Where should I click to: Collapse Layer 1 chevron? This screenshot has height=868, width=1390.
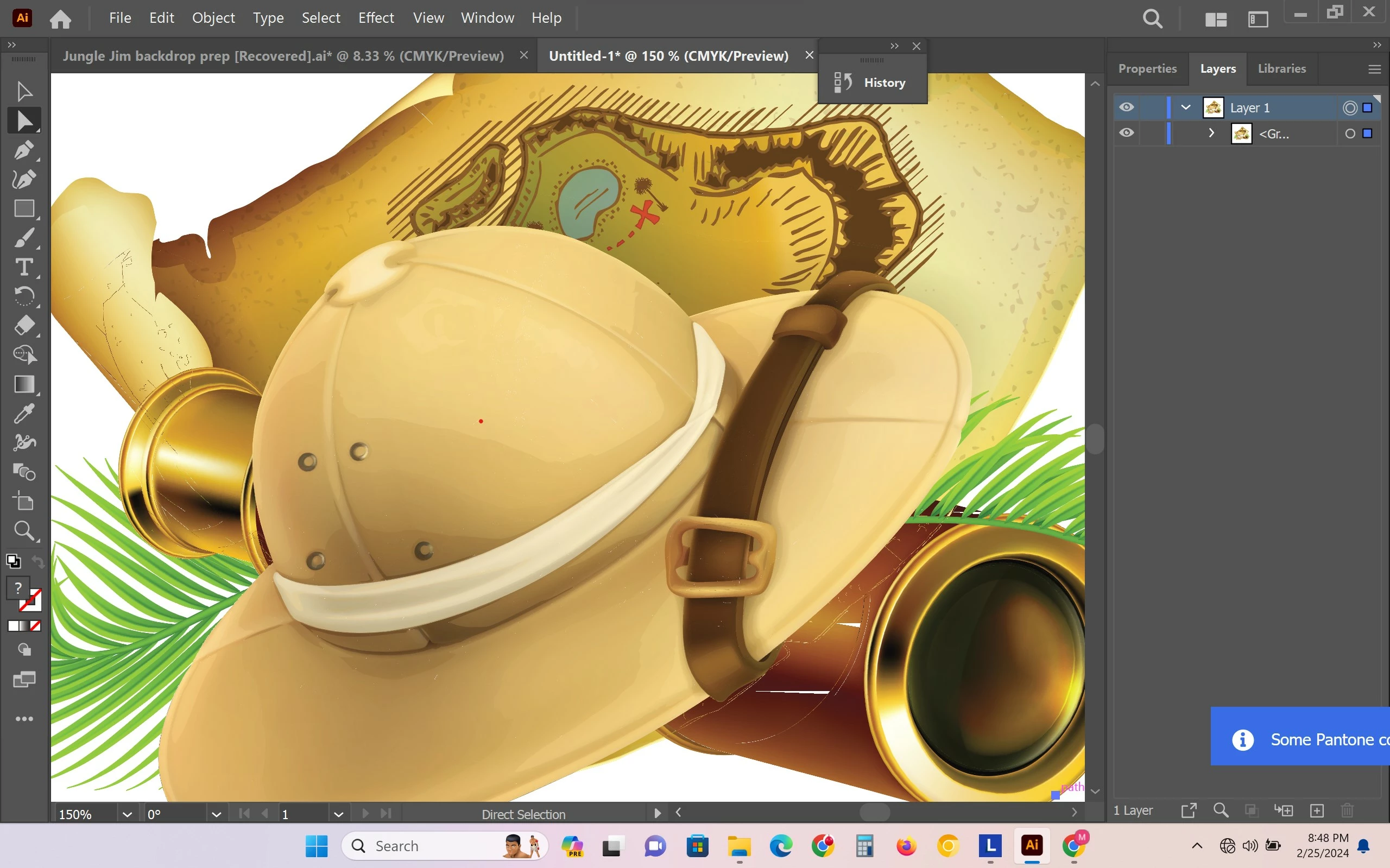point(1186,107)
